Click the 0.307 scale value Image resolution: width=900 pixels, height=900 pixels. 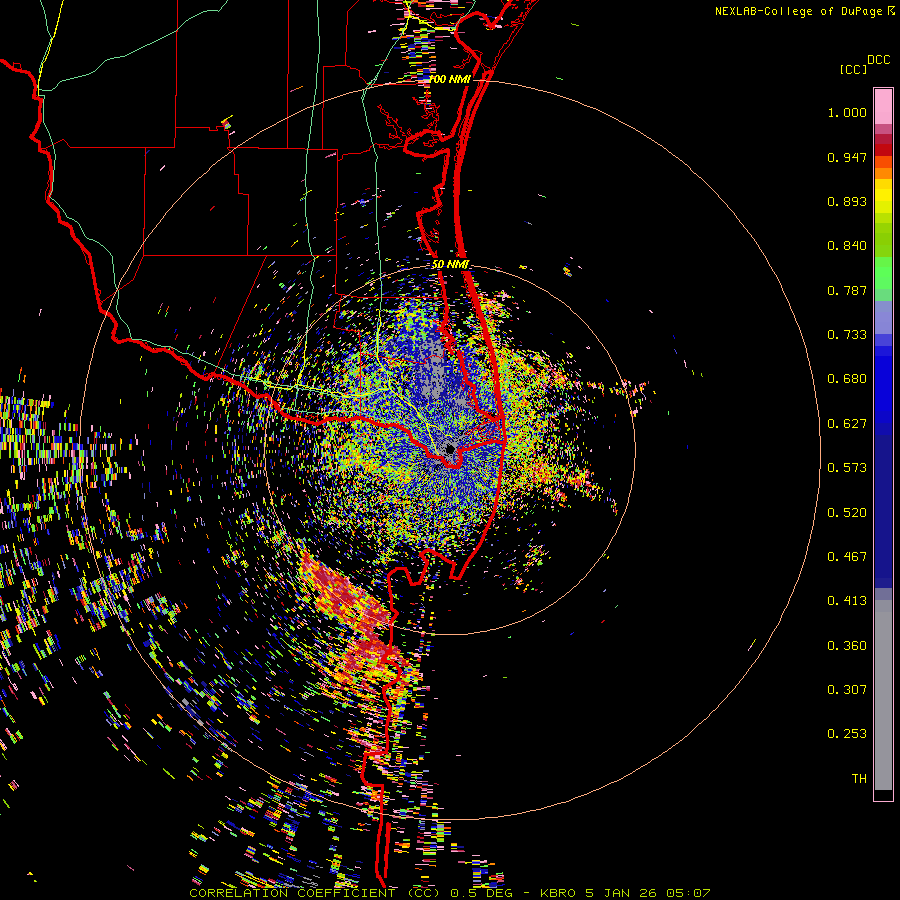pos(847,690)
